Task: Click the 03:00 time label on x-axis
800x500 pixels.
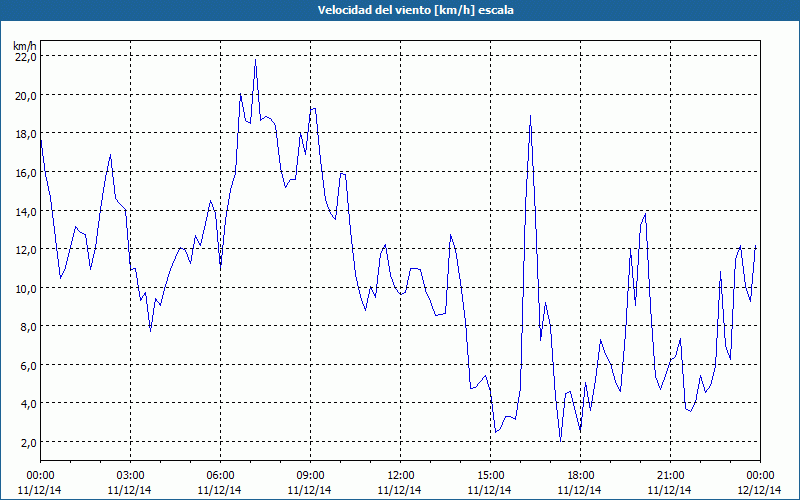Action: point(130,476)
